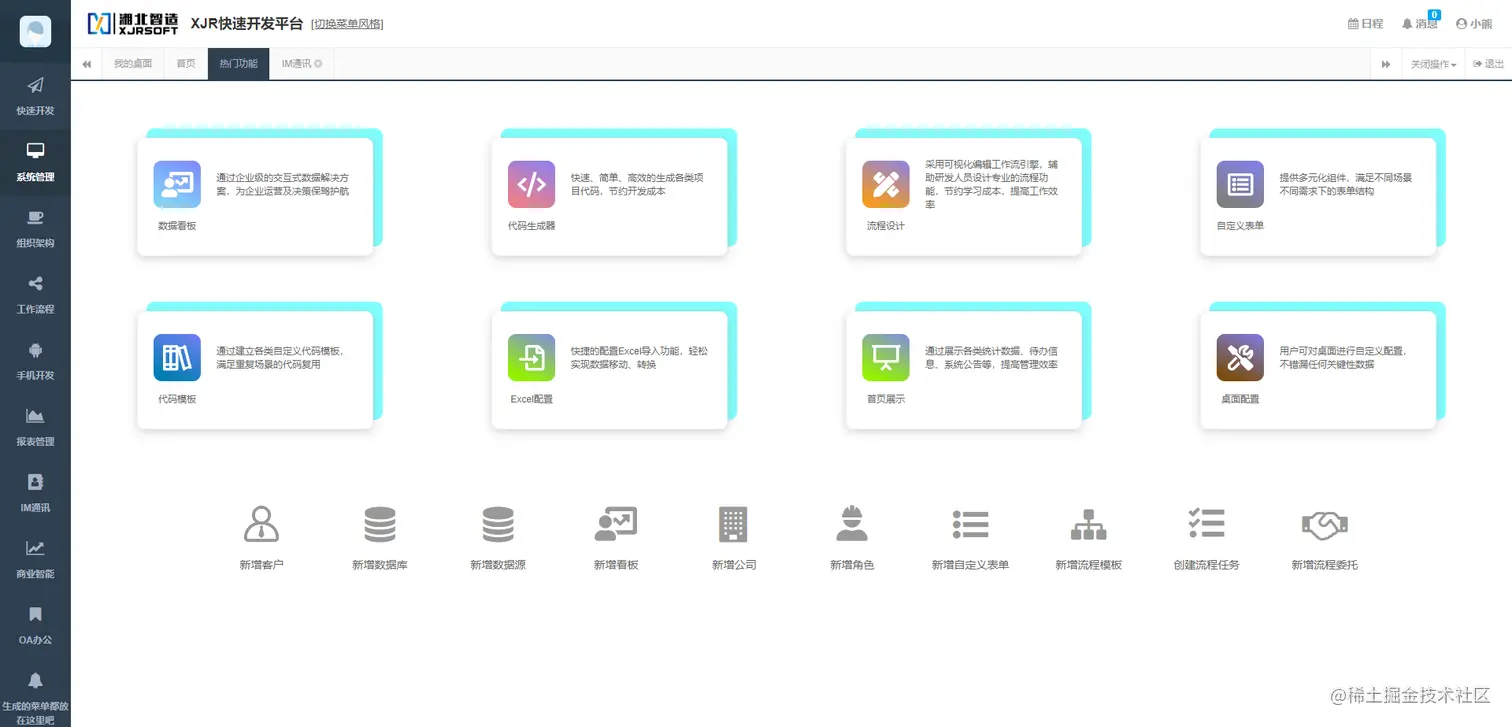Click 切换菜单风格 link

pyautogui.click(x=347, y=24)
